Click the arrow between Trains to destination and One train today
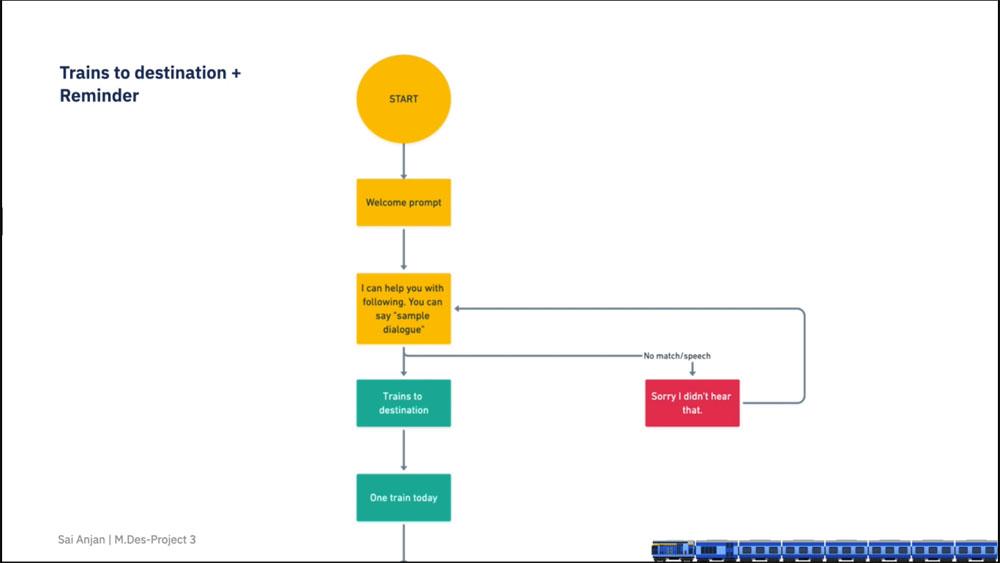This screenshot has width=1000, height=563. pyautogui.click(x=403, y=450)
